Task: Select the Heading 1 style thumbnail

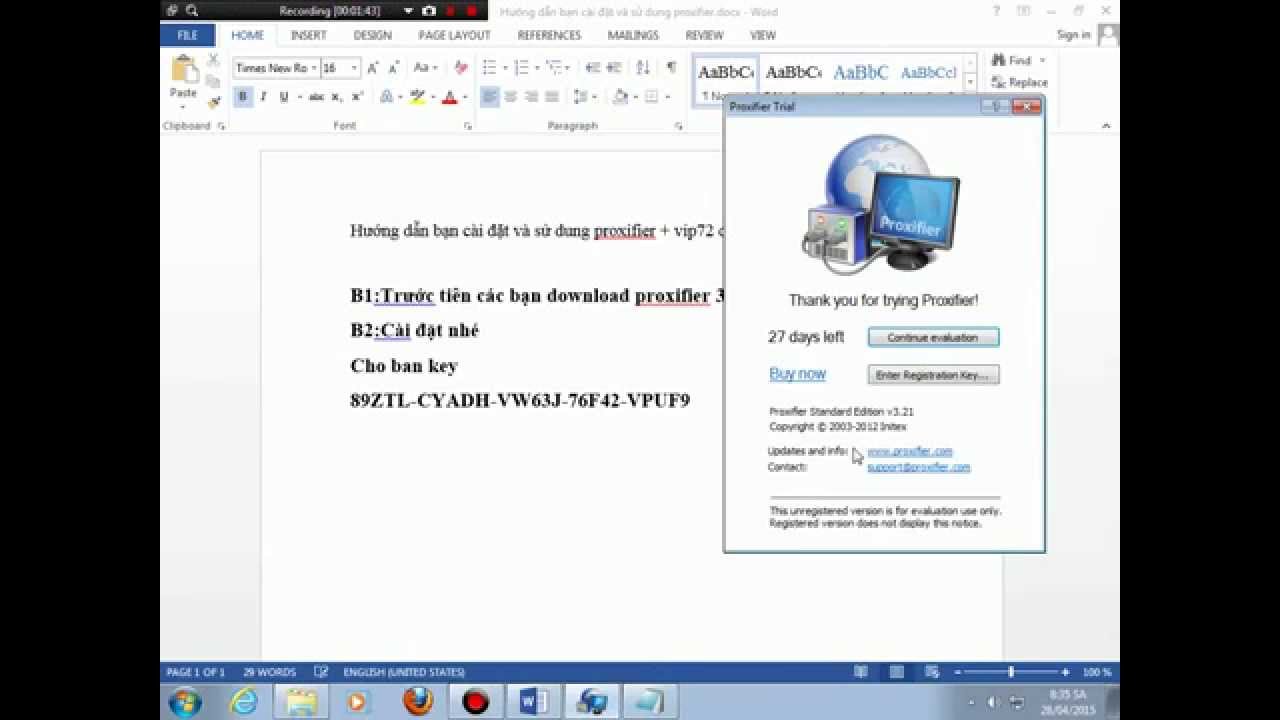Action: click(861, 73)
